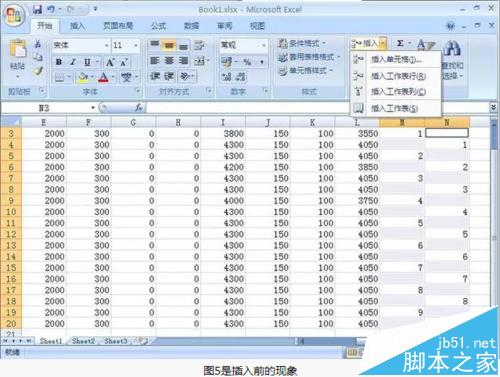The image size is (500, 377).
Task: Increase indent
Action: (x=169, y=76)
